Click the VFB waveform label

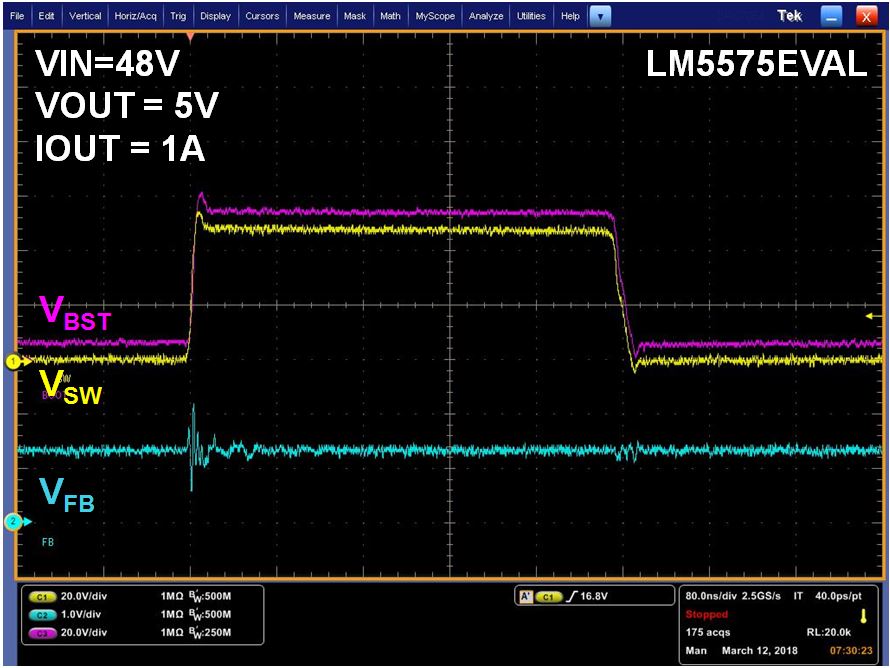pyautogui.click(x=67, y=495)
